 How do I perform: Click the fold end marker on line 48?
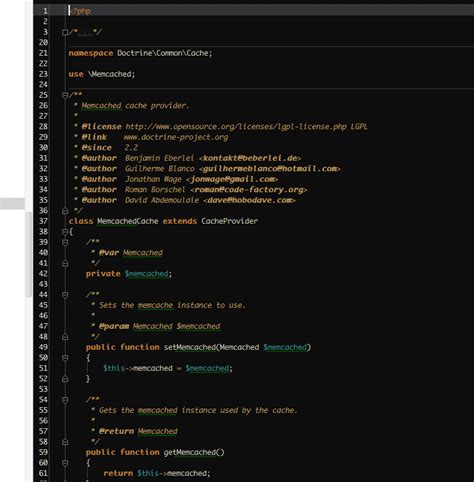click(65, 337)
